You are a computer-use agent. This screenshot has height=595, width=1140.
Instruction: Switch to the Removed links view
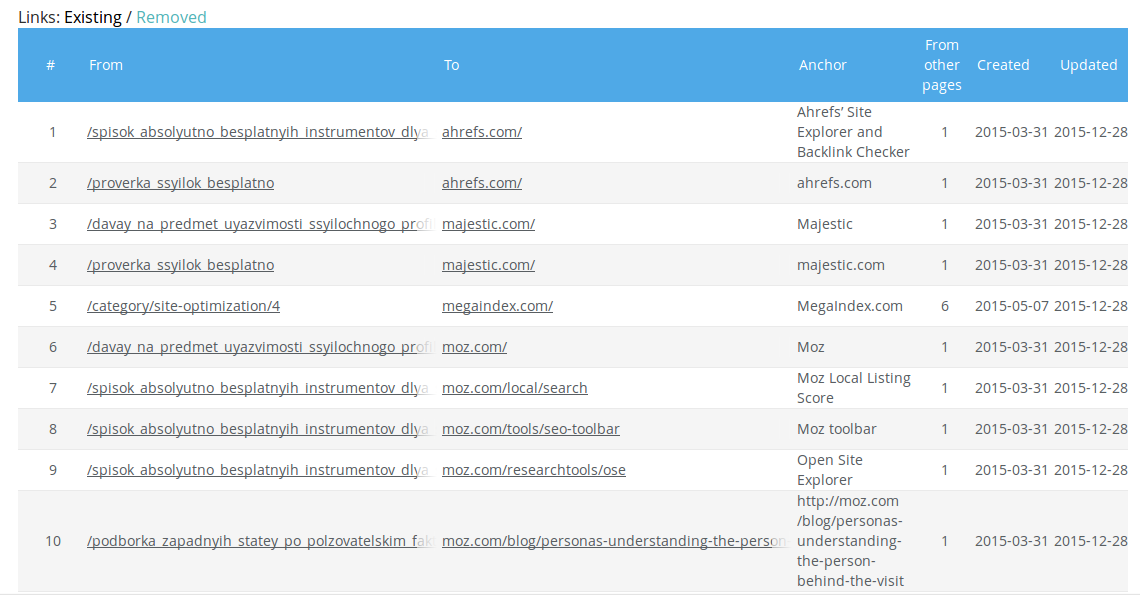171,17
